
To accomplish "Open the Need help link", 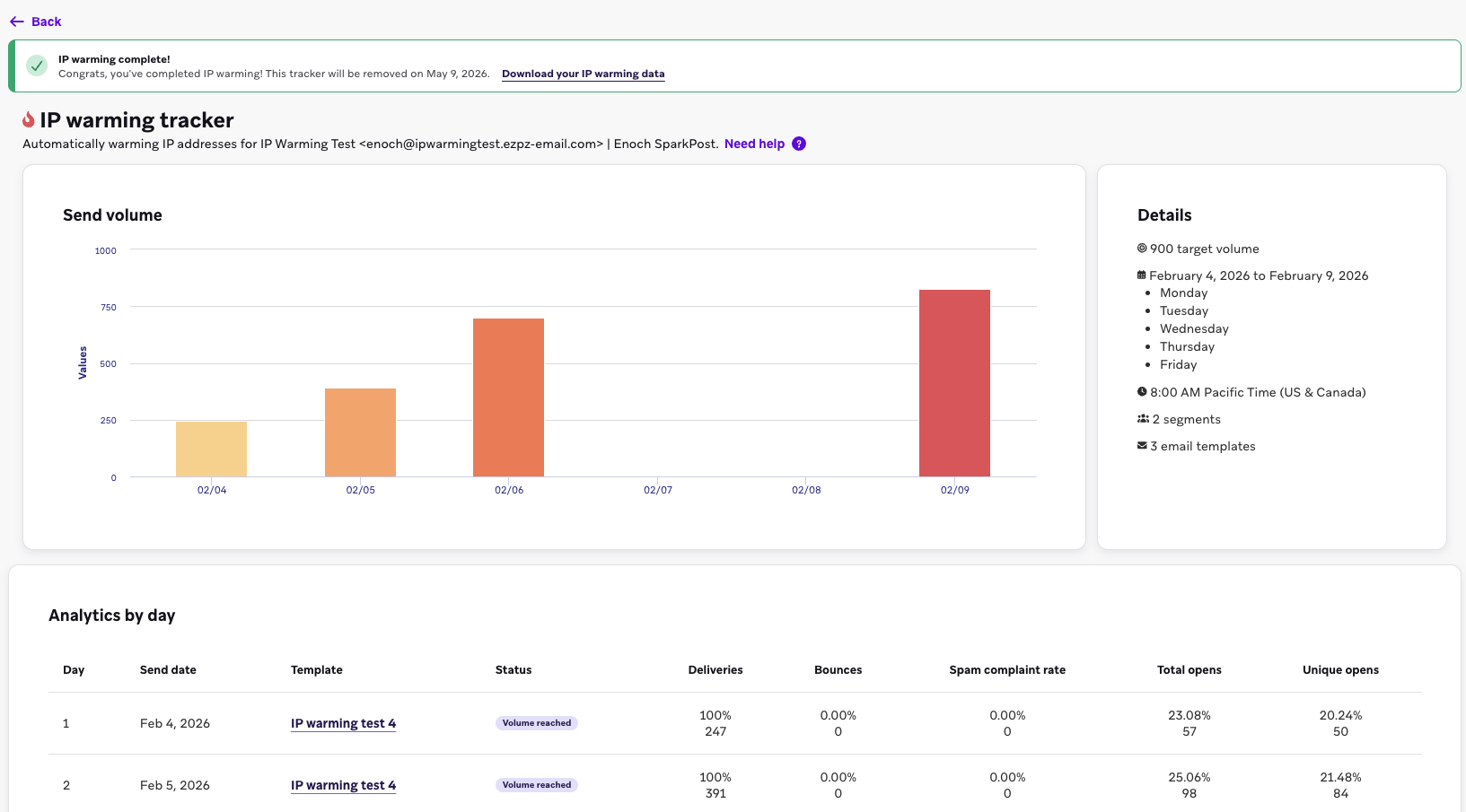I will (754, 144).
